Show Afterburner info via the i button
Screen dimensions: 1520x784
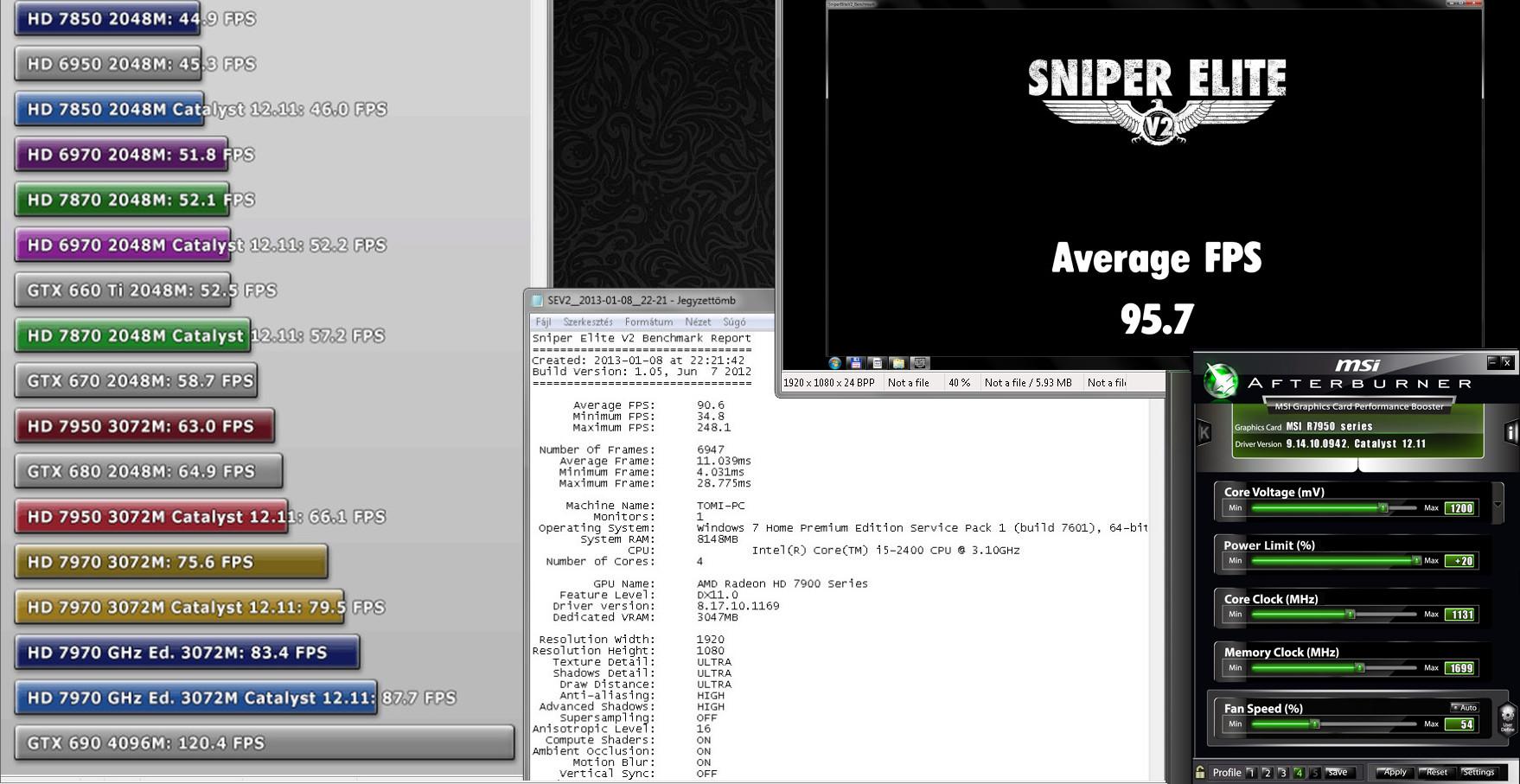click(x=1511, y=432)
